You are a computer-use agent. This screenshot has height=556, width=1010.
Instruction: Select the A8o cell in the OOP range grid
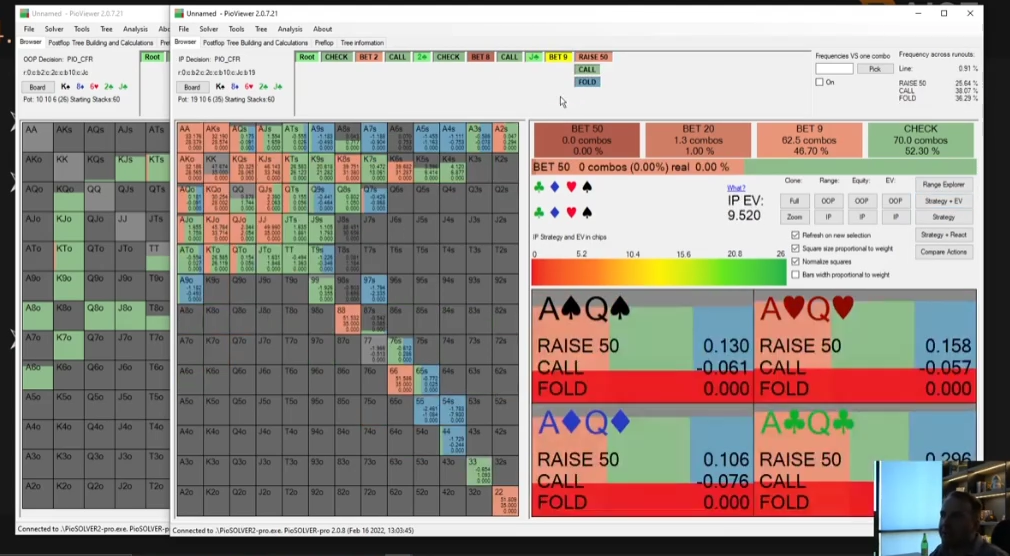pos(37,316)
